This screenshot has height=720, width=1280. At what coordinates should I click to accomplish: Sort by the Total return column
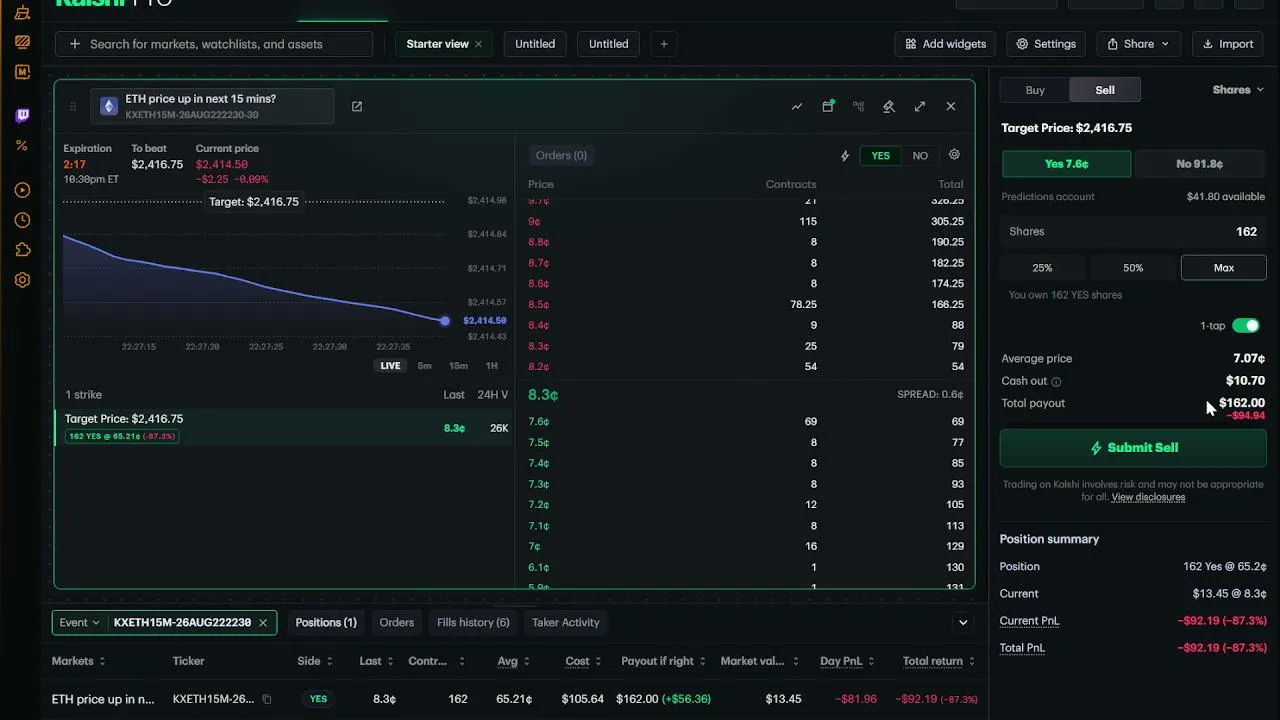click(x=939, y=661)
